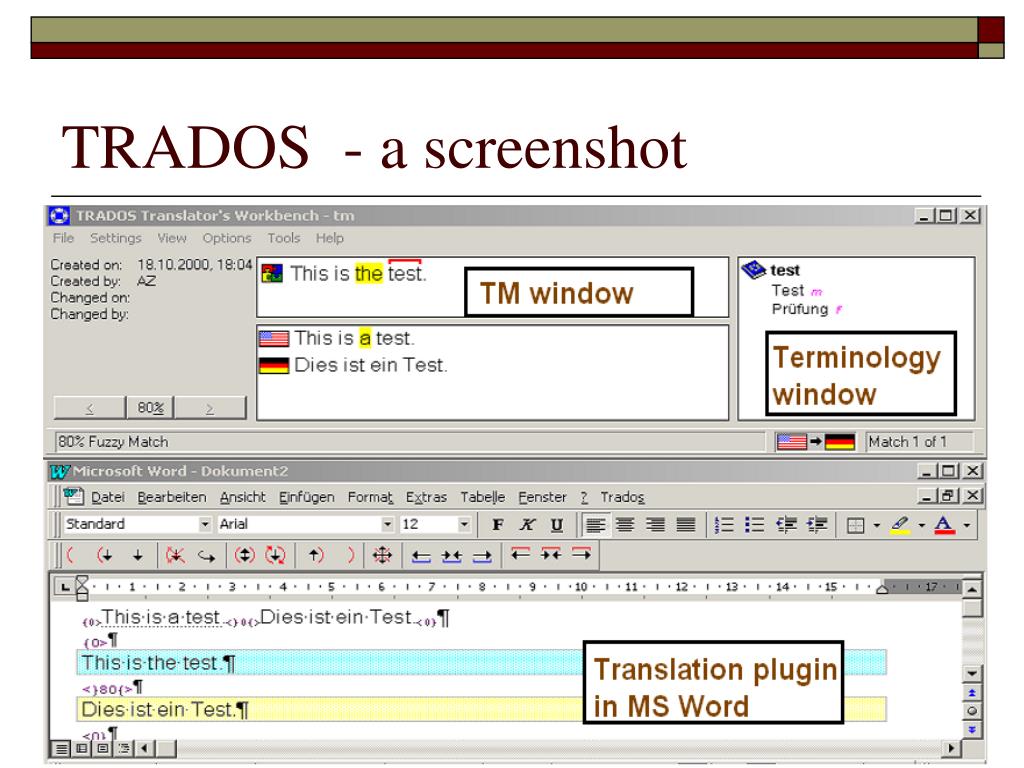Toggle centered text alignment
1024x768 pixels.
point(626,524)
